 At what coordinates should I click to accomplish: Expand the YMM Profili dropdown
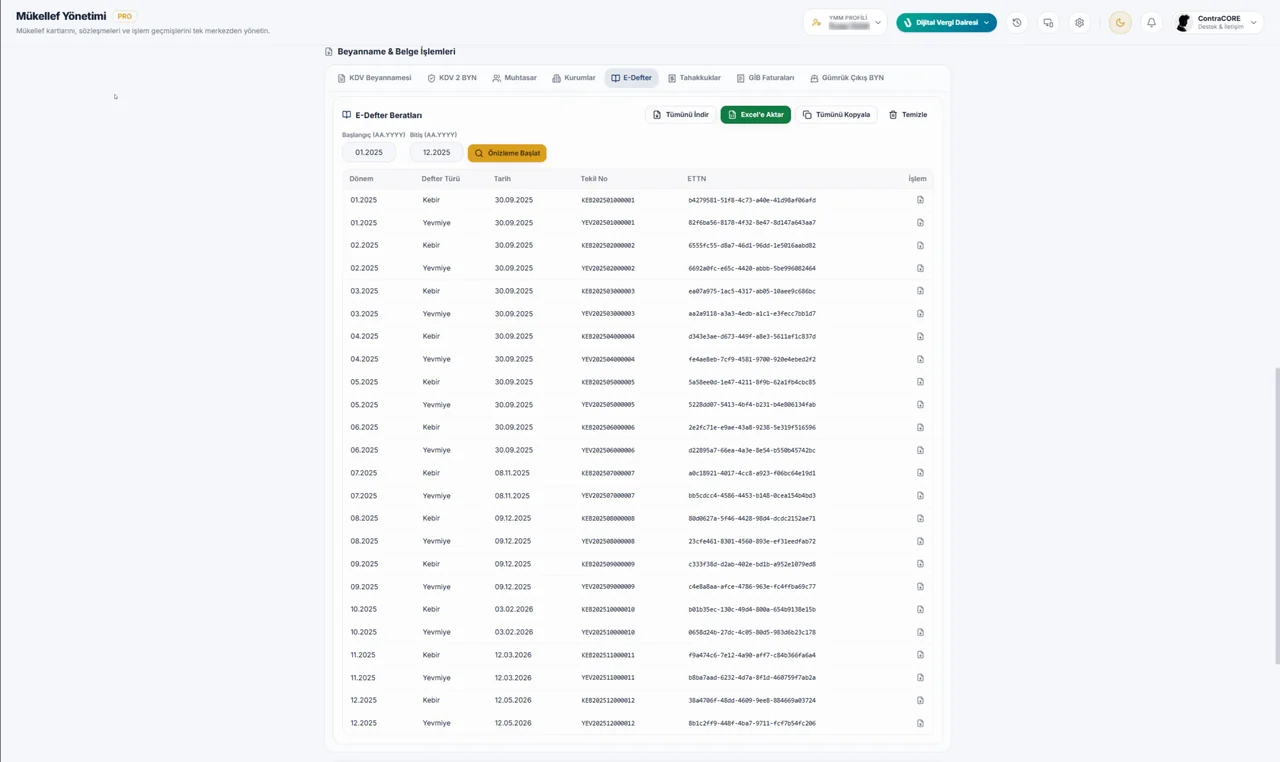coord(845,22)
